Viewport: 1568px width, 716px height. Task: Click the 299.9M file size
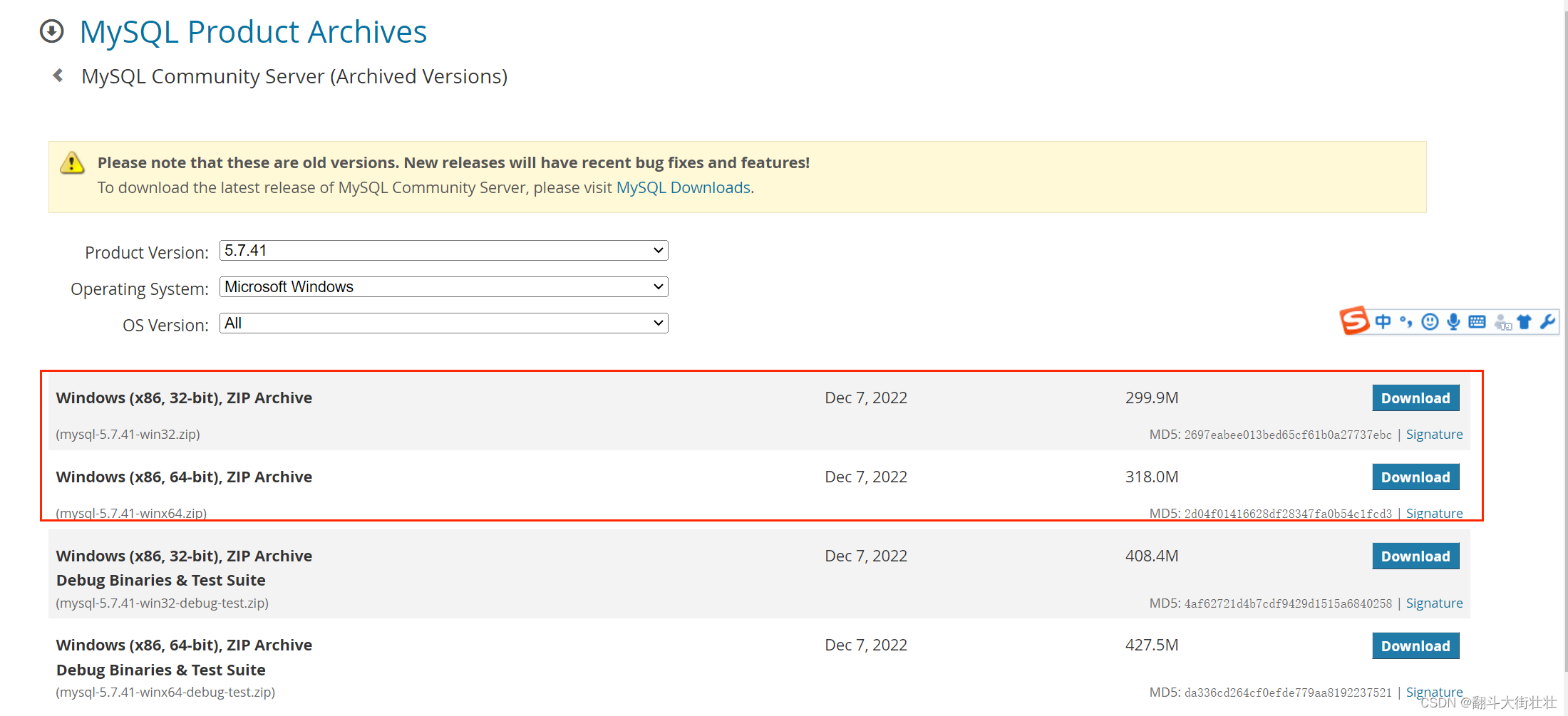tap(1152, 398)
